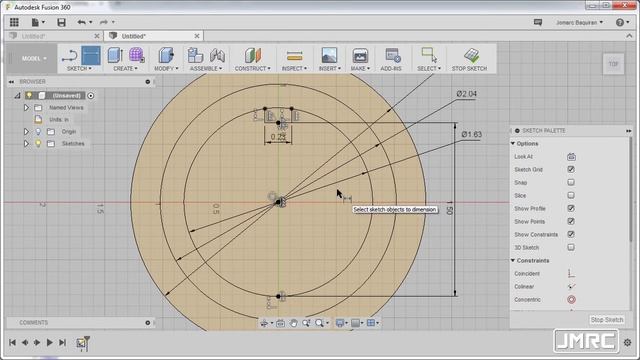Select the Colinear constraint
640x360 pixels.
click(571, 287)
